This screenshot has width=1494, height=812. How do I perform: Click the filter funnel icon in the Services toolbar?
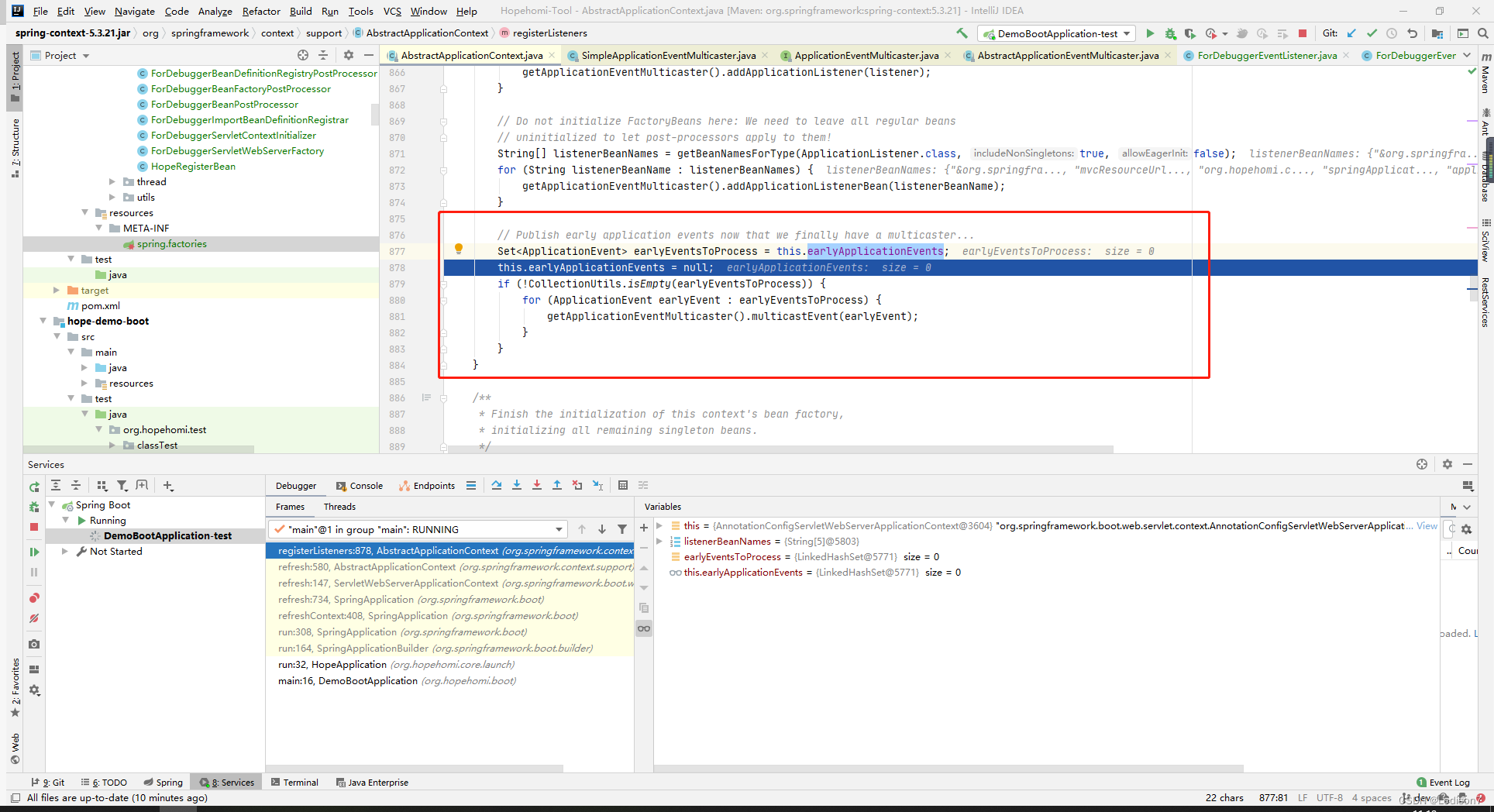tap(122, 485)
